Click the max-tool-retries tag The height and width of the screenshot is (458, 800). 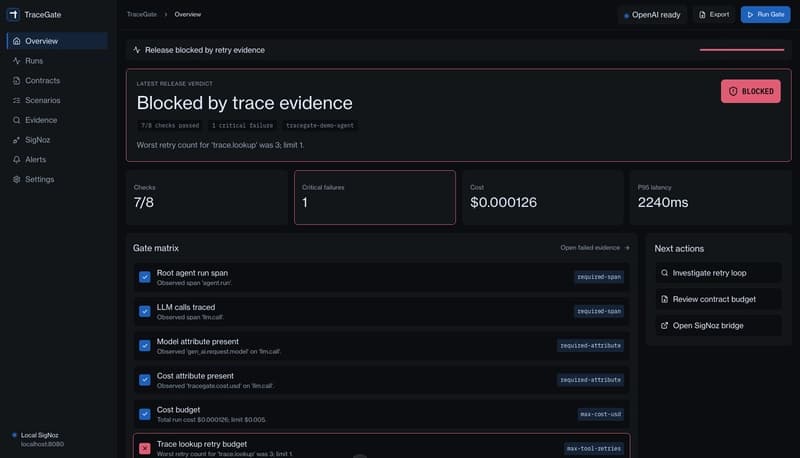click(x=594, y=448)
